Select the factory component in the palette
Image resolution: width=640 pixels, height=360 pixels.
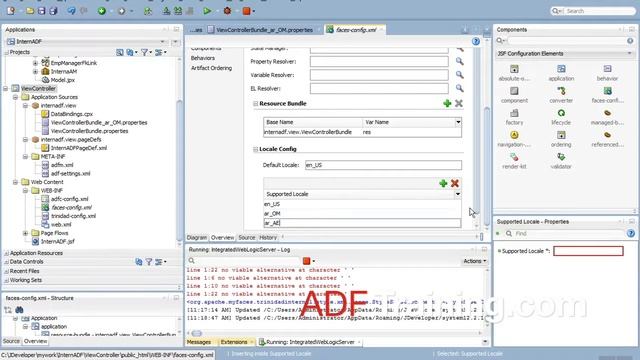(514, 117)
